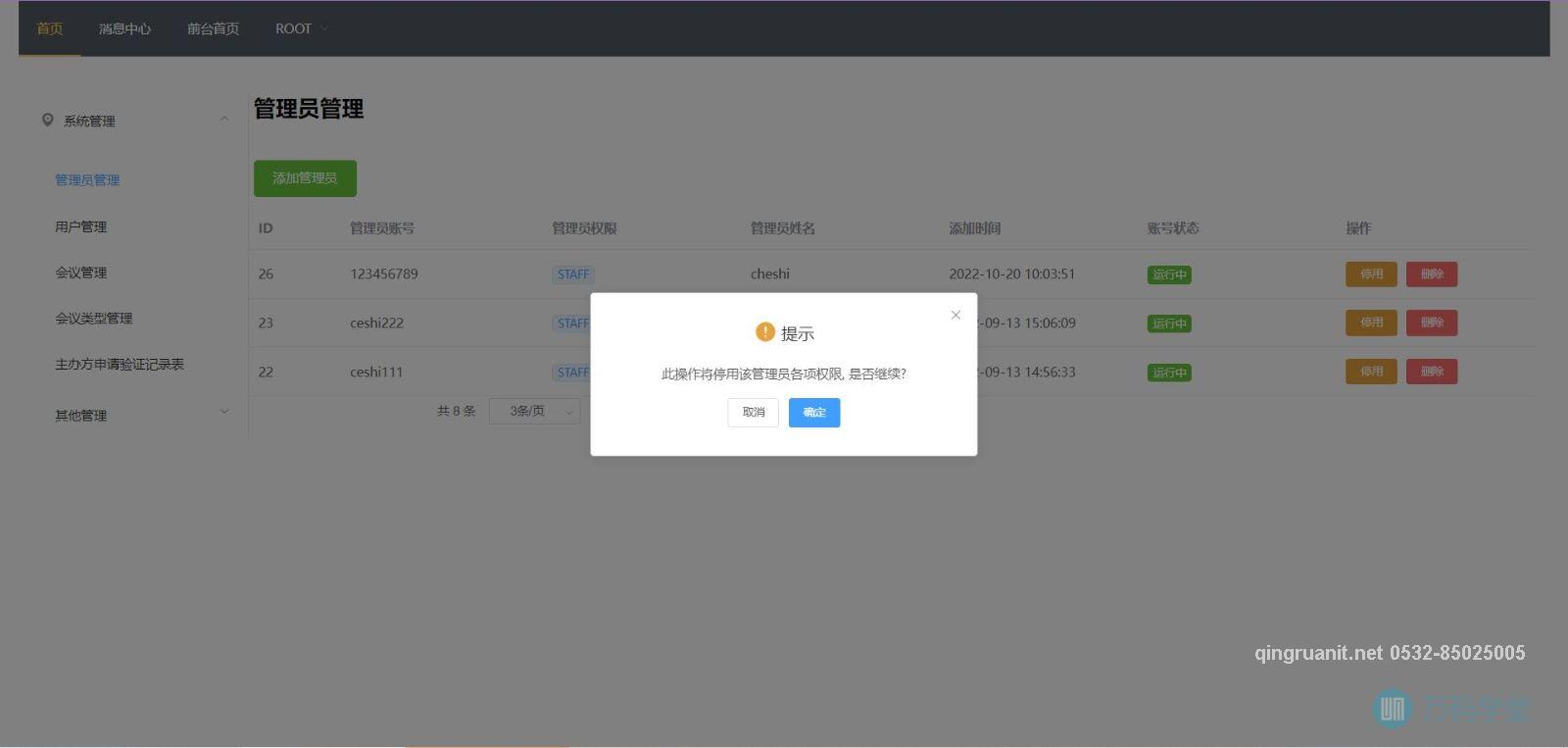
Task: Close the 提示 dialog with the X icon
Action: point(955,315)
